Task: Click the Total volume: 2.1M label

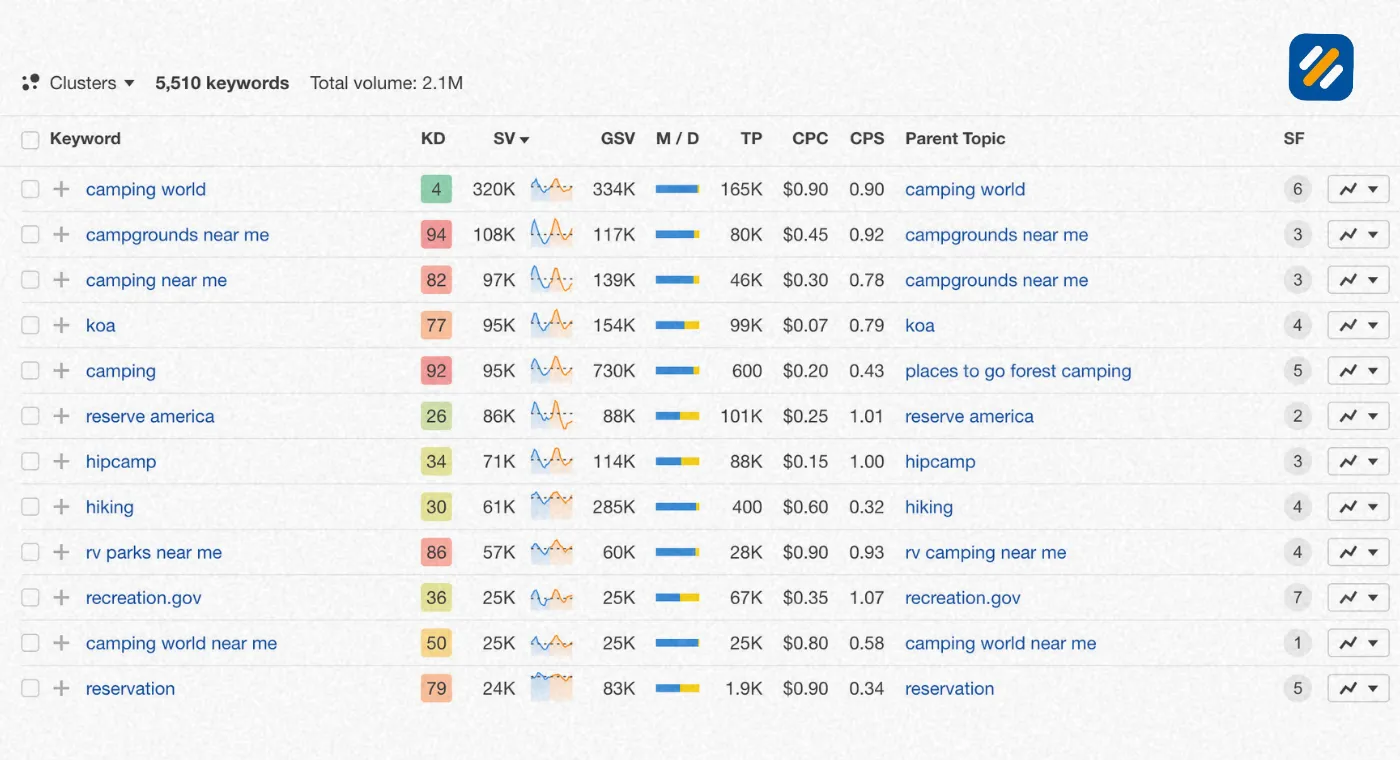Action: pyautogui.click(x=386, y=83)
